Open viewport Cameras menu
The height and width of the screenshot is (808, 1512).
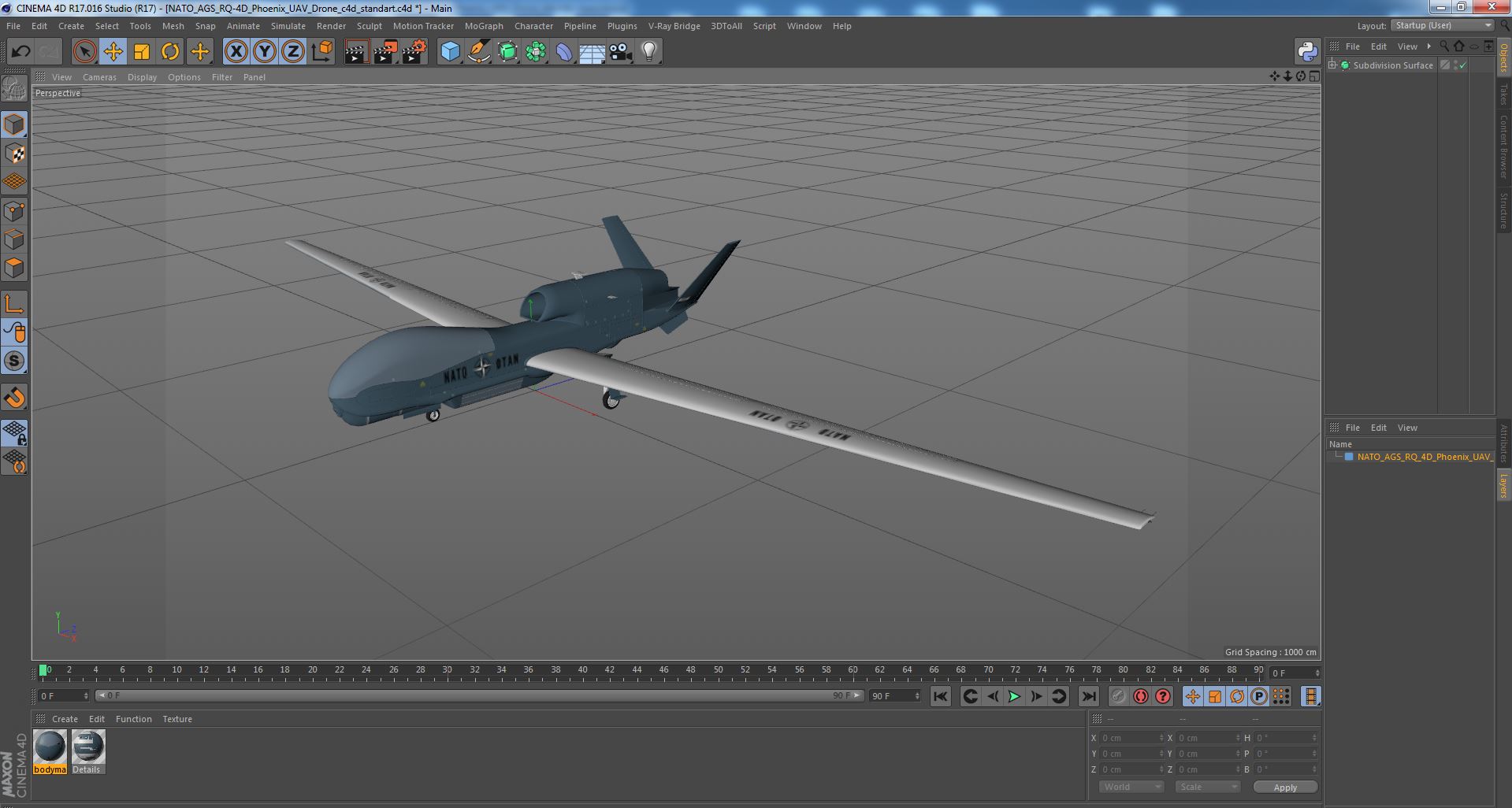point(99,77)
